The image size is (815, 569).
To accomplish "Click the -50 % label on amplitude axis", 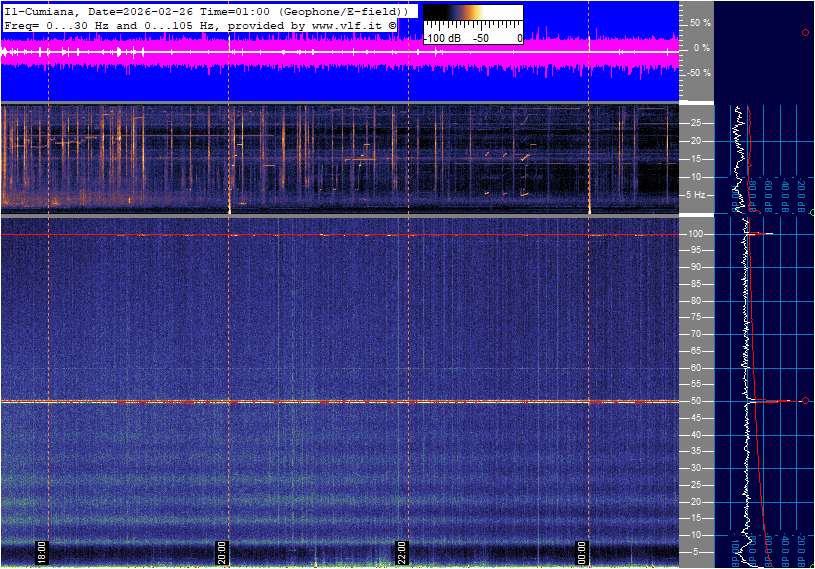I will [x=698, y=73].
